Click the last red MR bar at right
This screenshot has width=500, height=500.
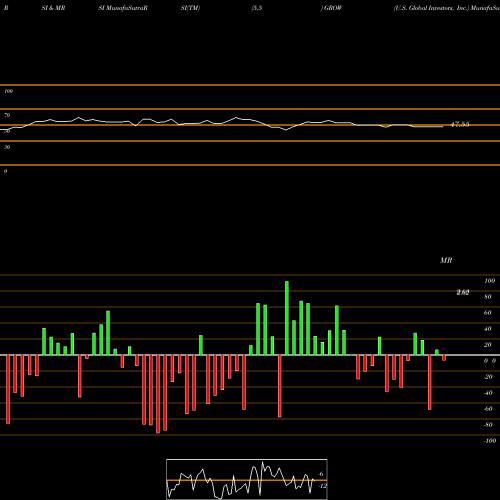[x=444, y=358]
